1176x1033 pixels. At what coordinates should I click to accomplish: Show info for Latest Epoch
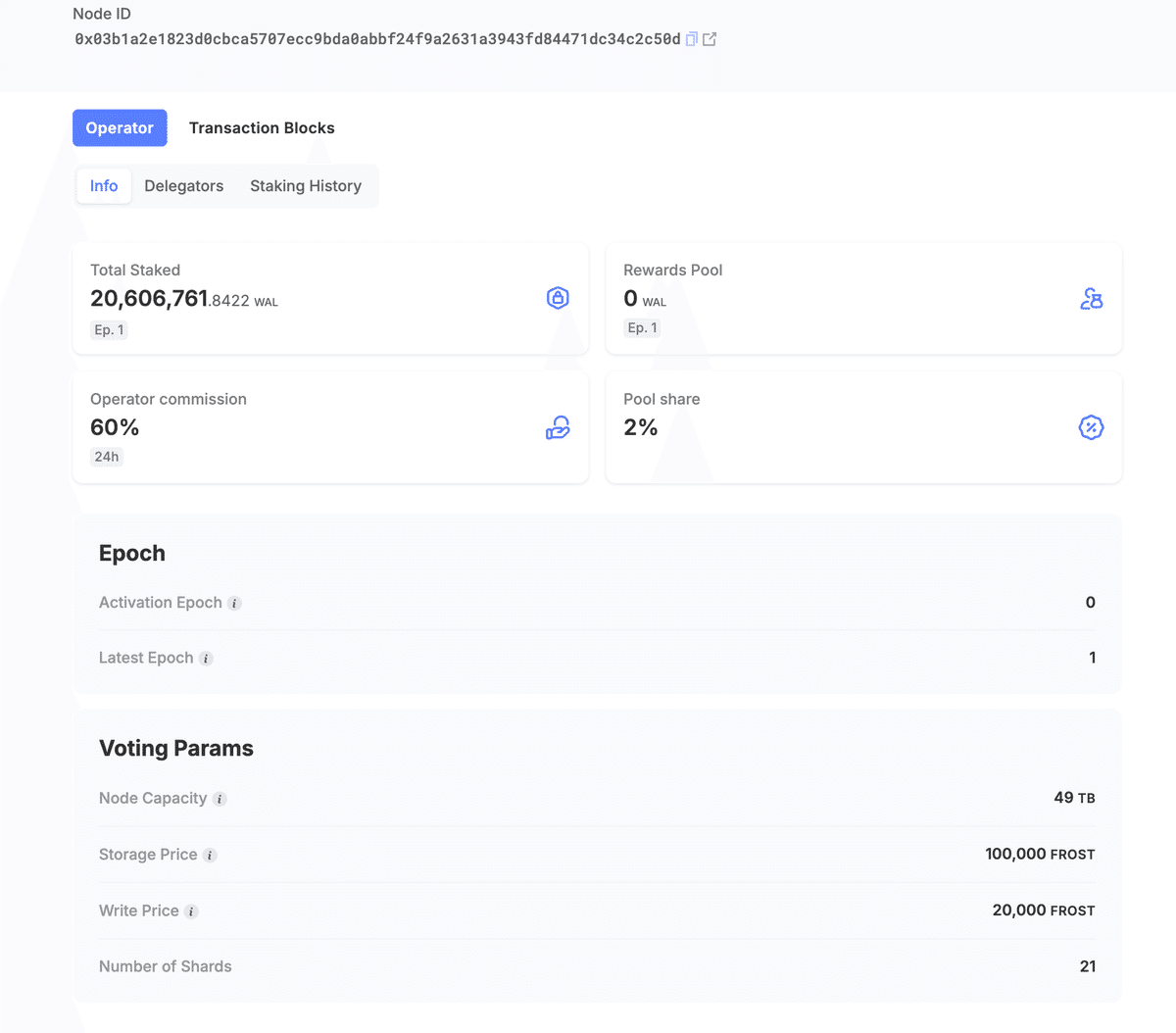206,659
